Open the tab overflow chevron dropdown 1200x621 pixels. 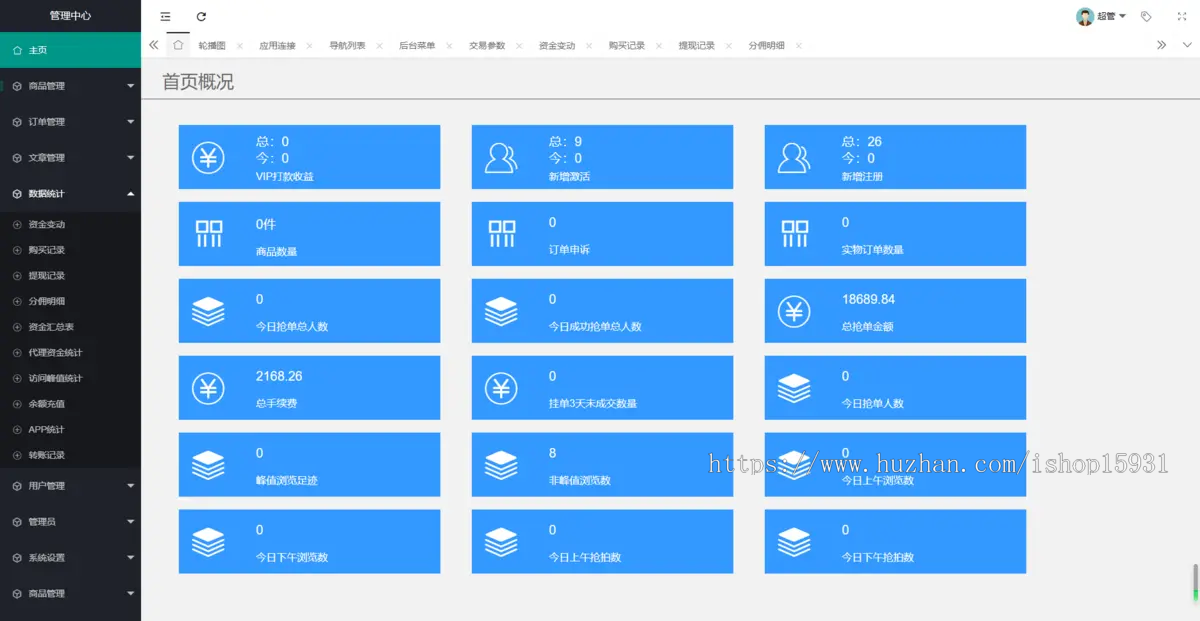1186,44
